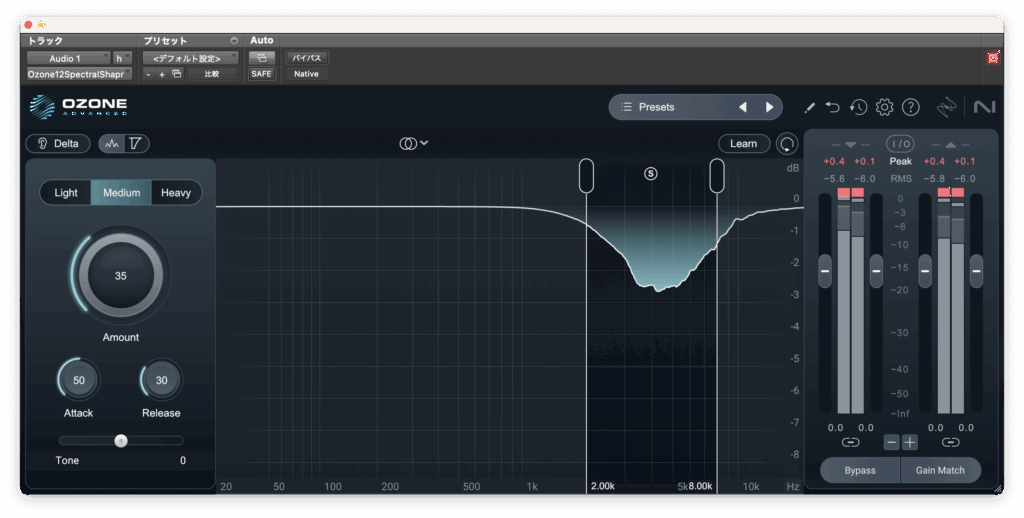
Task: Go to the previous preset arrow
Action: (743, 107)
